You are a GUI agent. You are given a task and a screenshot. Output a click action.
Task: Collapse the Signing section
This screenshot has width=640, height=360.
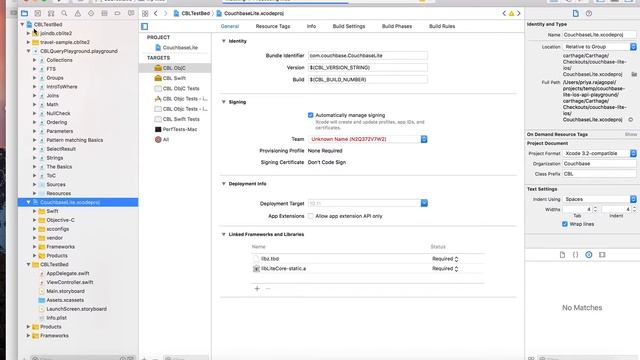click(224, 102)
